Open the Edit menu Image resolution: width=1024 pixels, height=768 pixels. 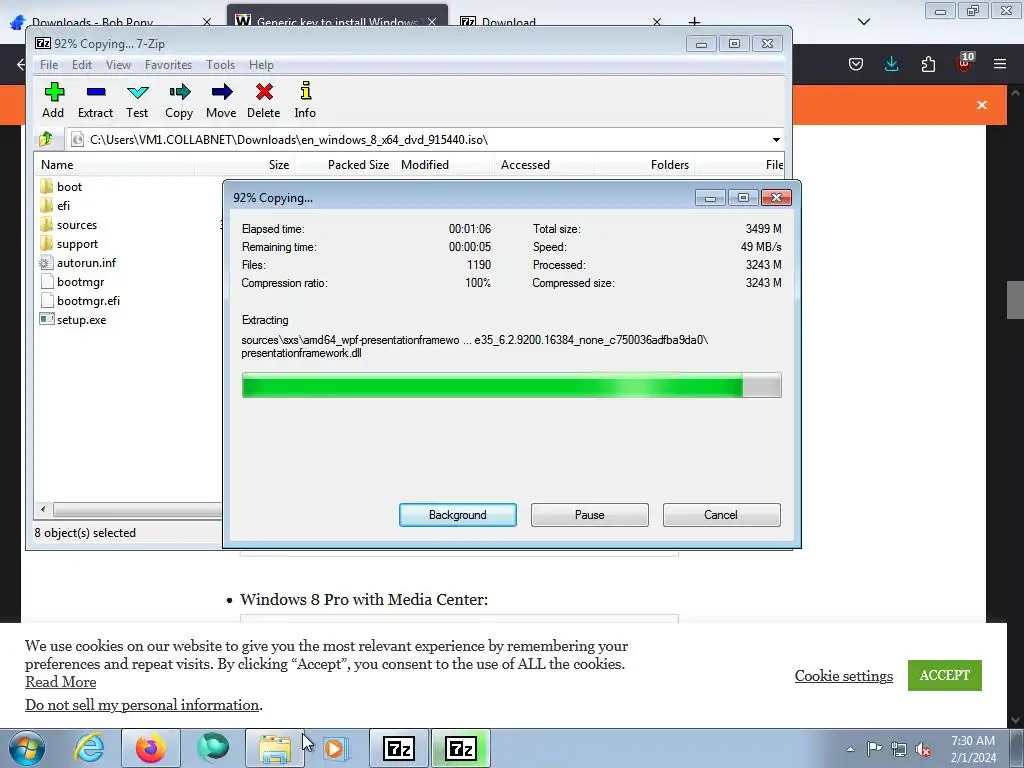(82, 65)
